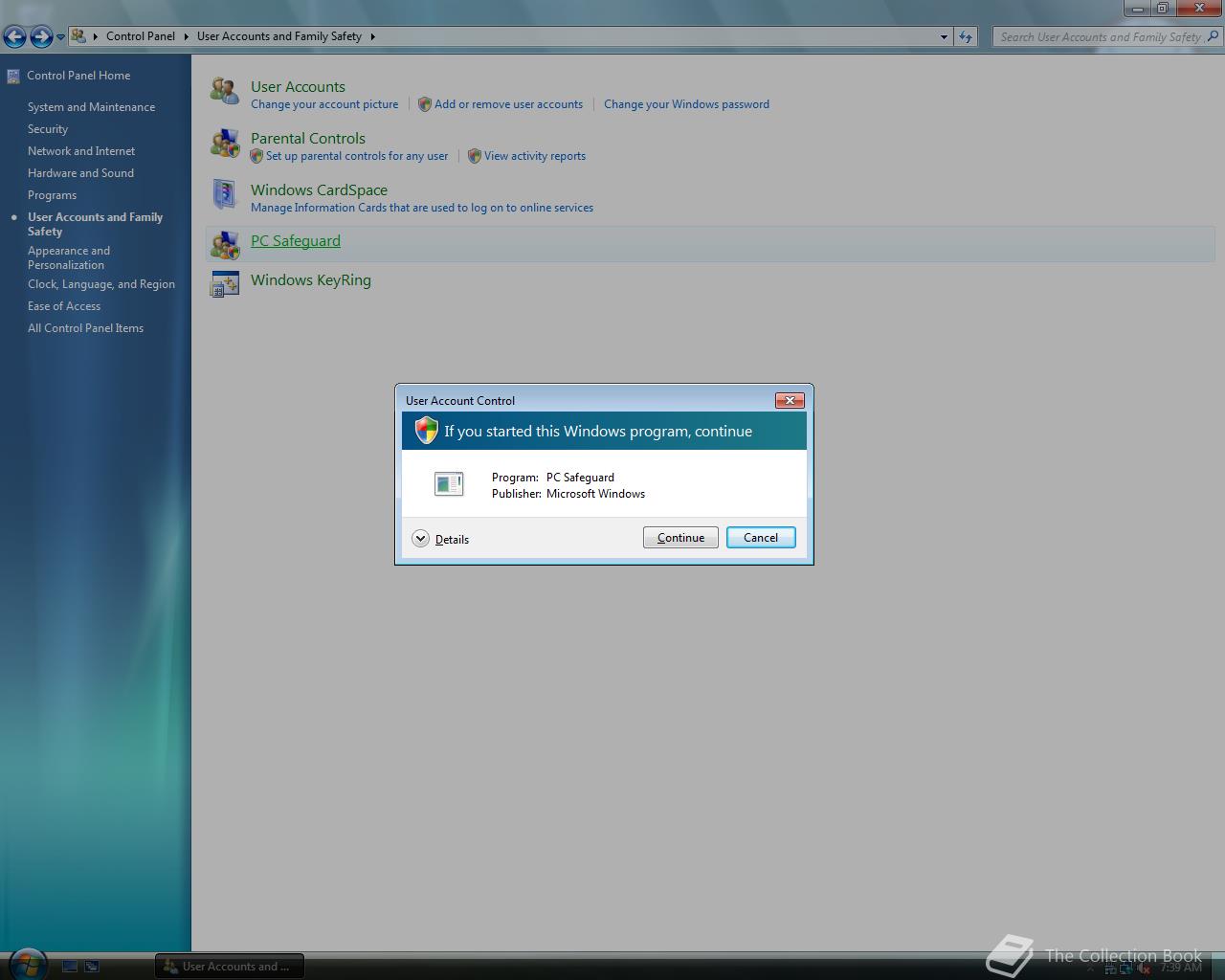This screenshot has width=1225, height=980.
Task: Select Control Panel in the breadcrumb
Action: [141, 36]
